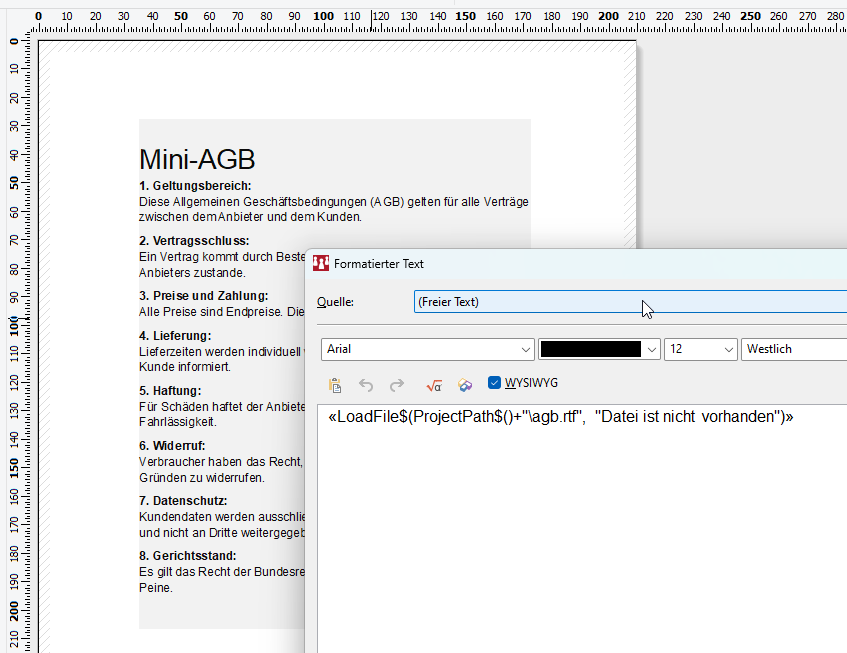Image resolution: width=847 pixels, height=653 pixels.
Task: Open the Arial font dropdown
Action: pyautogui.click(x=428, y=349)
